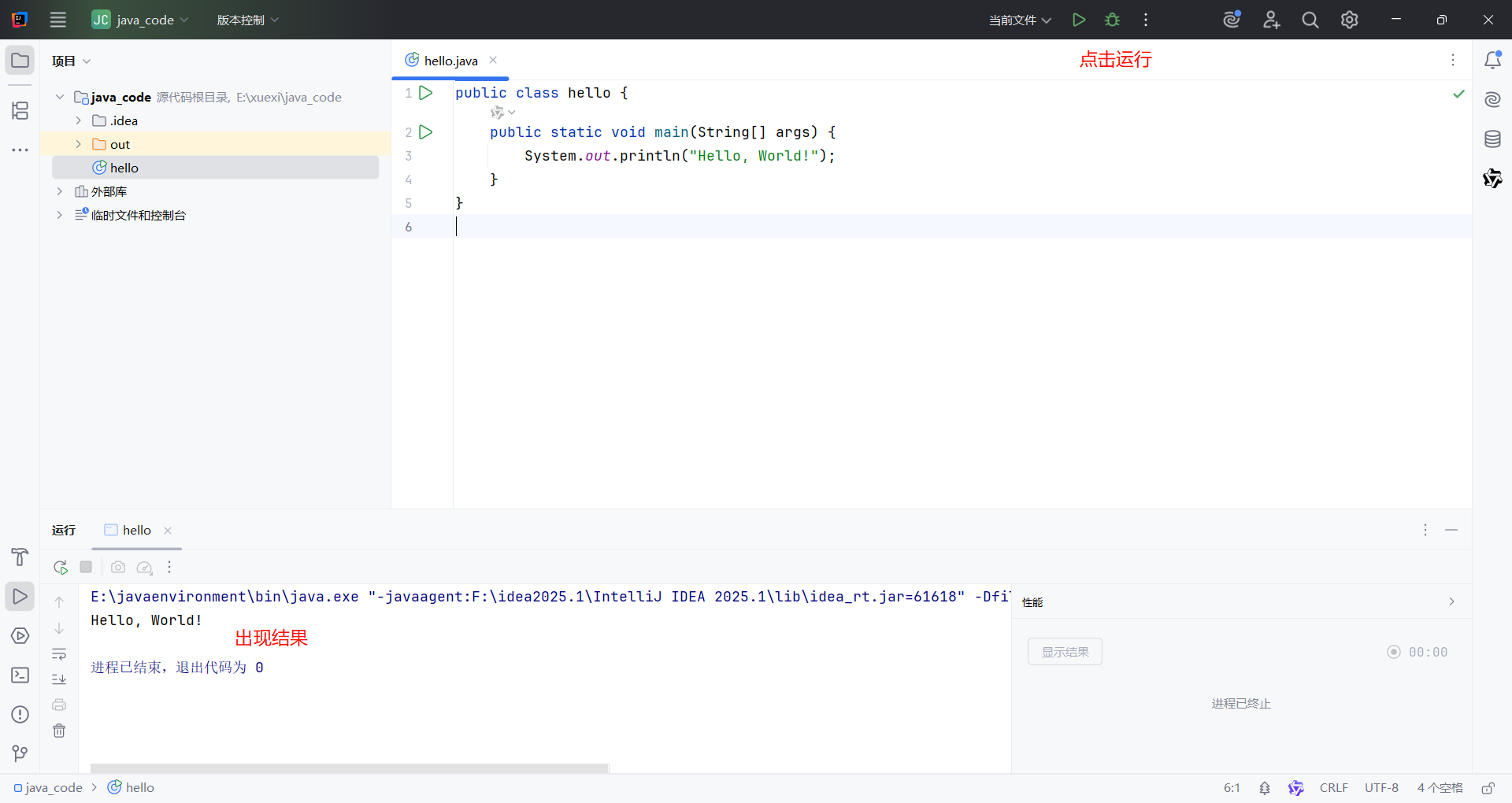Change the 4个空格 indent setting
The height and width of the screenshot is (803, 1512).
(x=1440, y=788)
